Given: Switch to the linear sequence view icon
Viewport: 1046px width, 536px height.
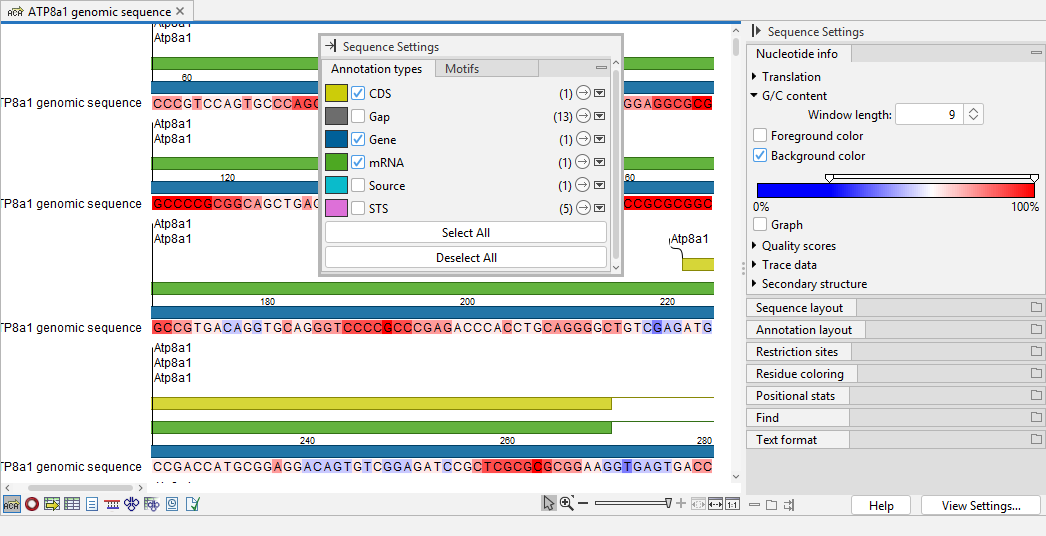Looking at the screenshot, I should tap(11, 505).
